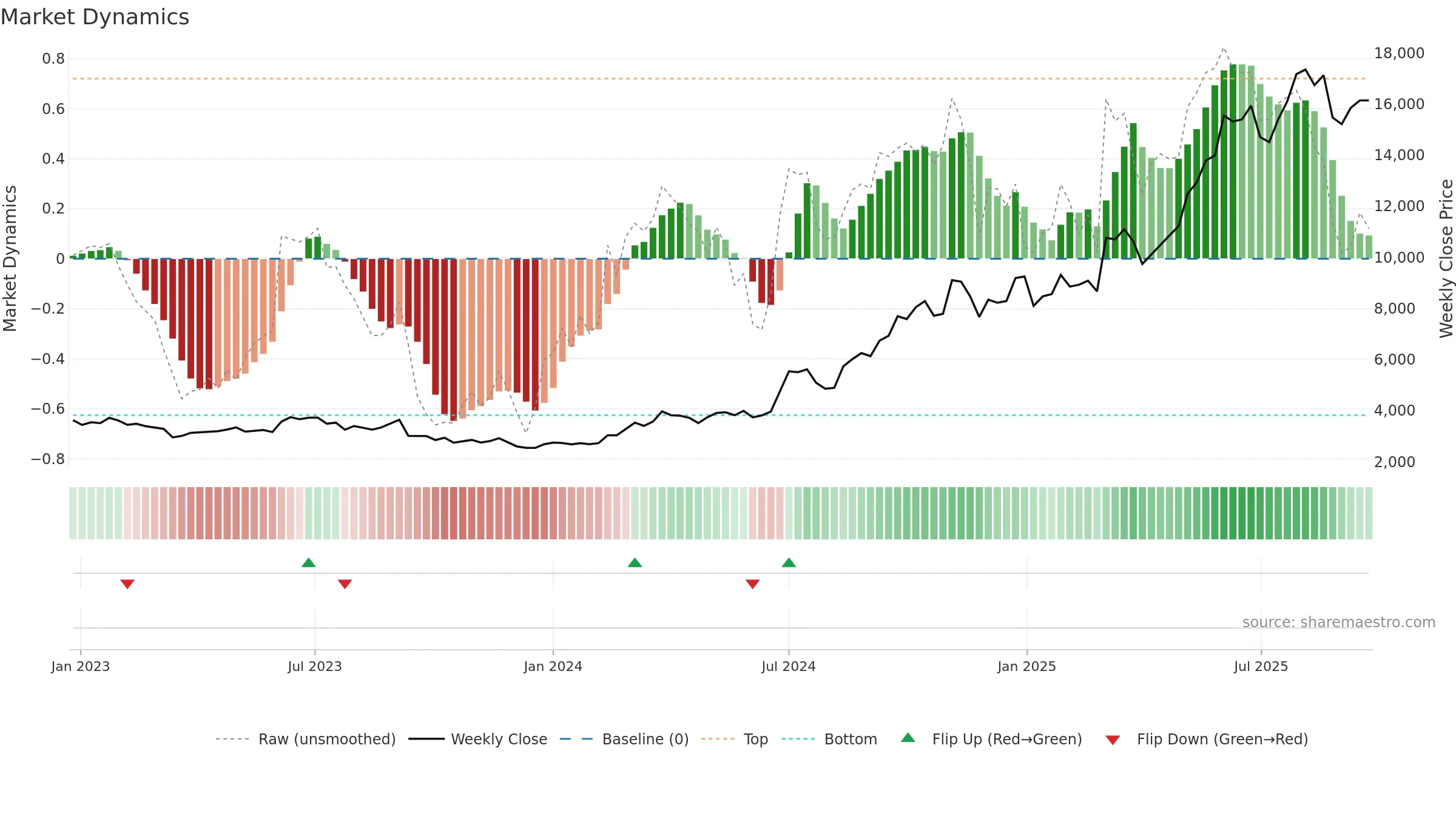Select the Flip Up marker at Jul 2023
The height and width of the screenshot is (819, 1456).
pos(309,562)
